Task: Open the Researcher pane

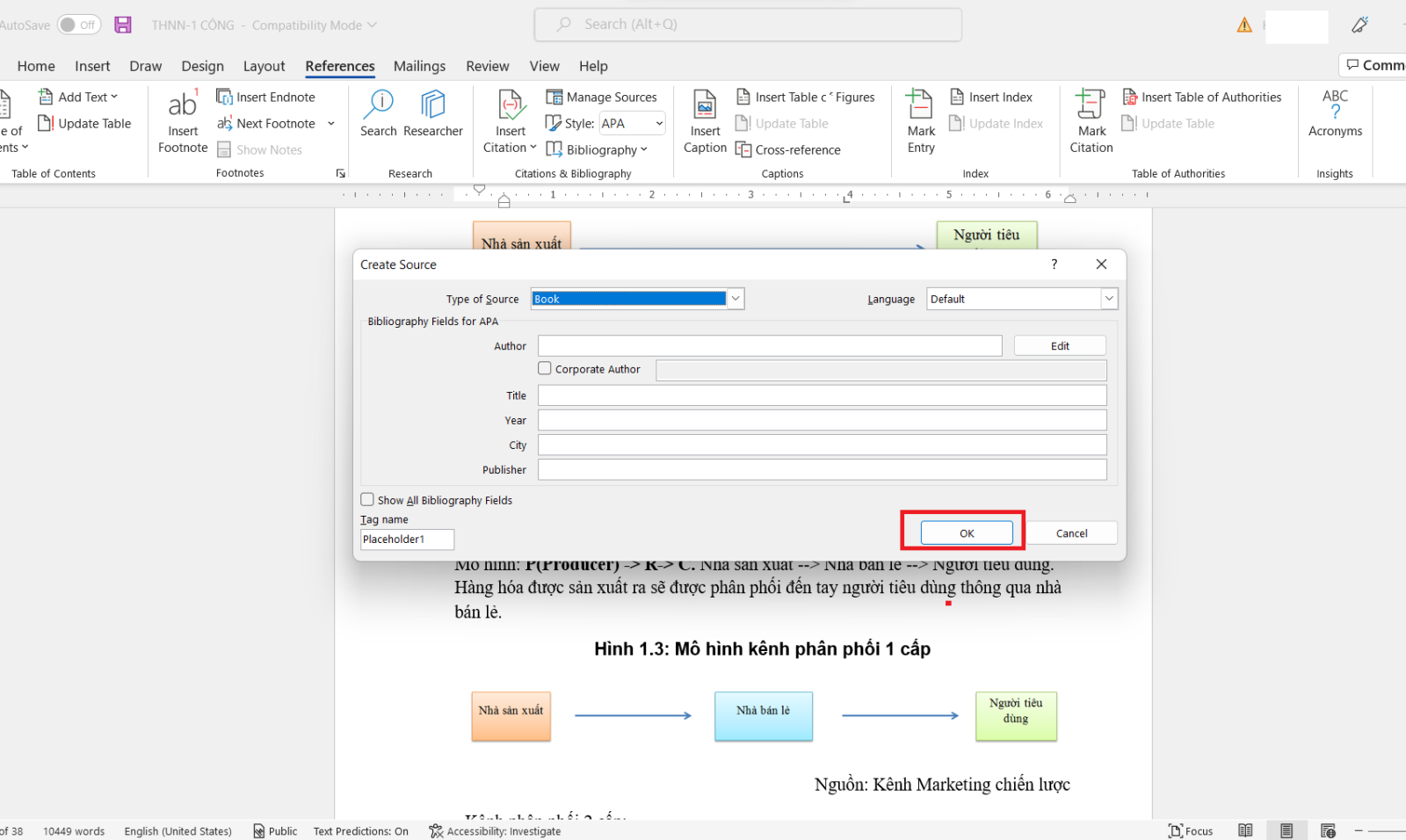Action: (433, 116)
